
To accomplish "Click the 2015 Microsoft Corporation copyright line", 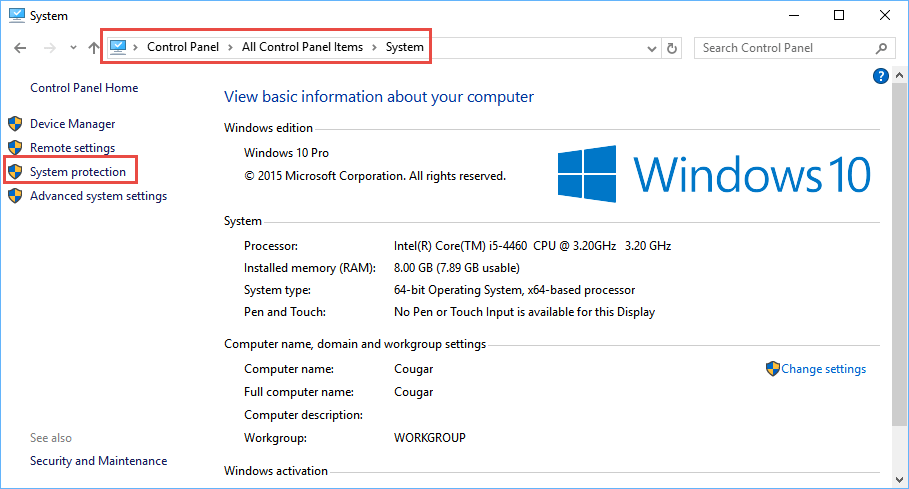I will (374, 176).
